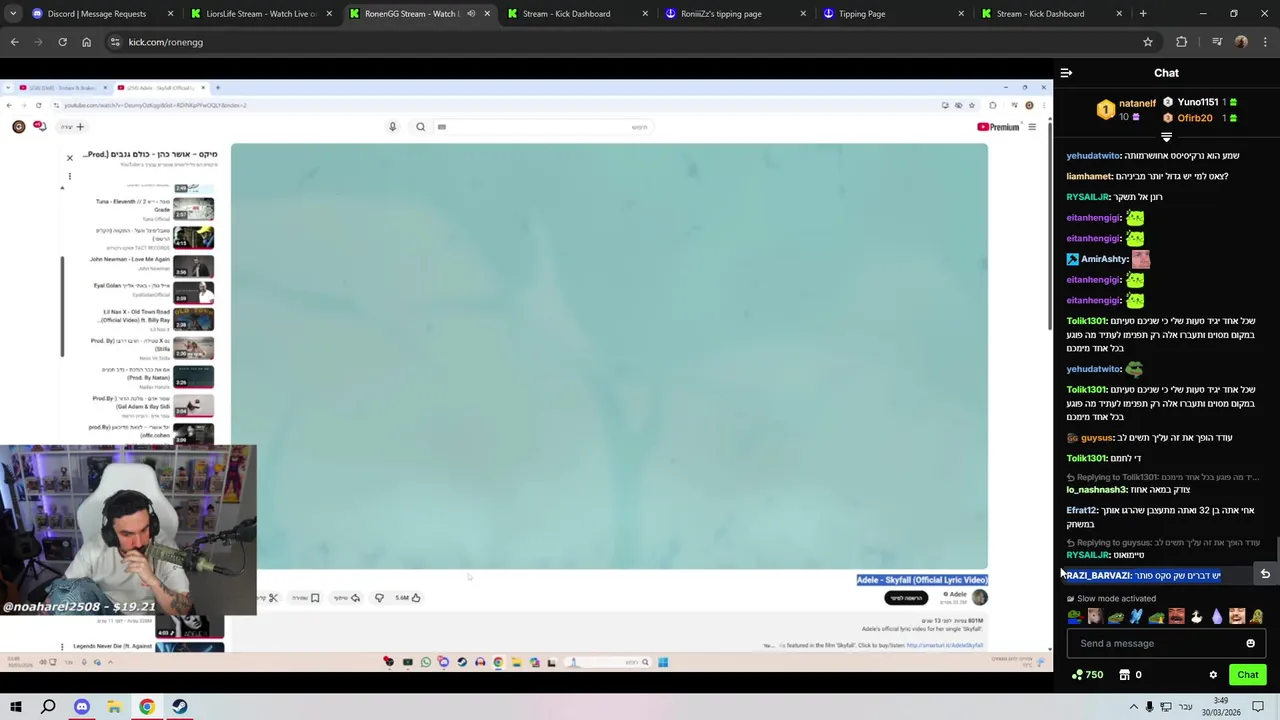
Task: Open the emoji picker in the message box
Action: click(x=1250, y=644)
